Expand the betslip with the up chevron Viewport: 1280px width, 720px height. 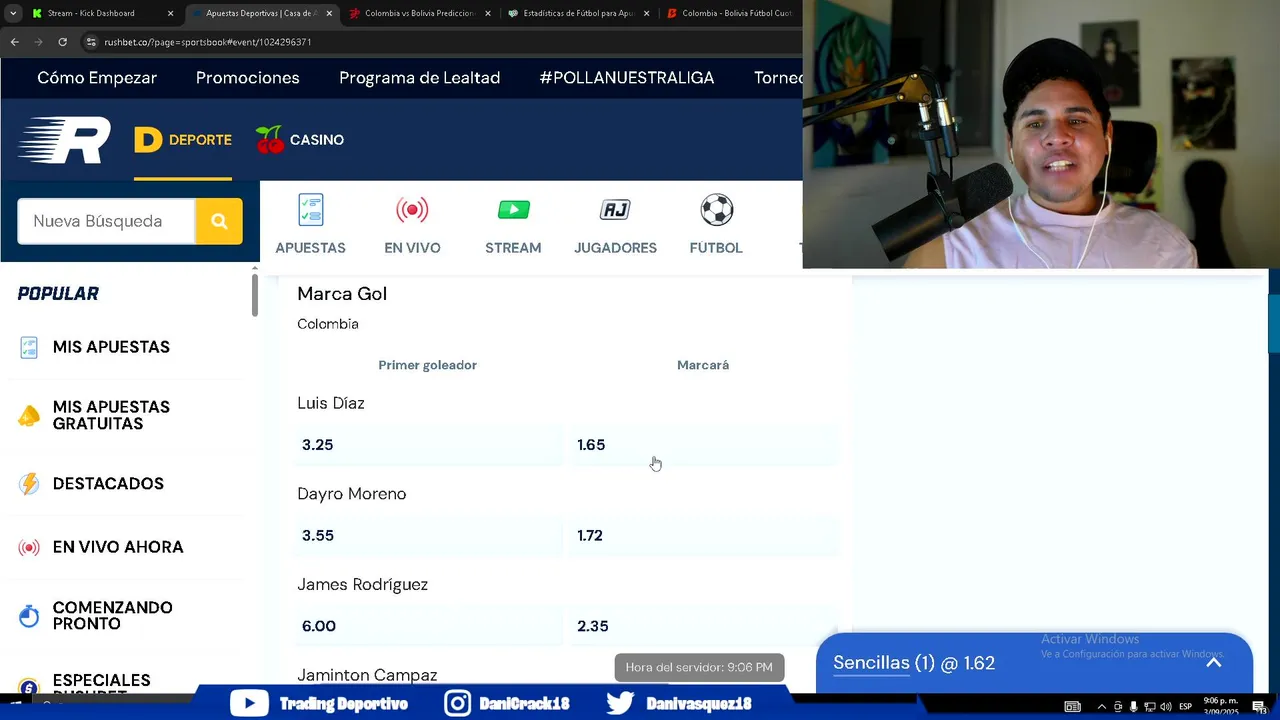[1213, 662]
